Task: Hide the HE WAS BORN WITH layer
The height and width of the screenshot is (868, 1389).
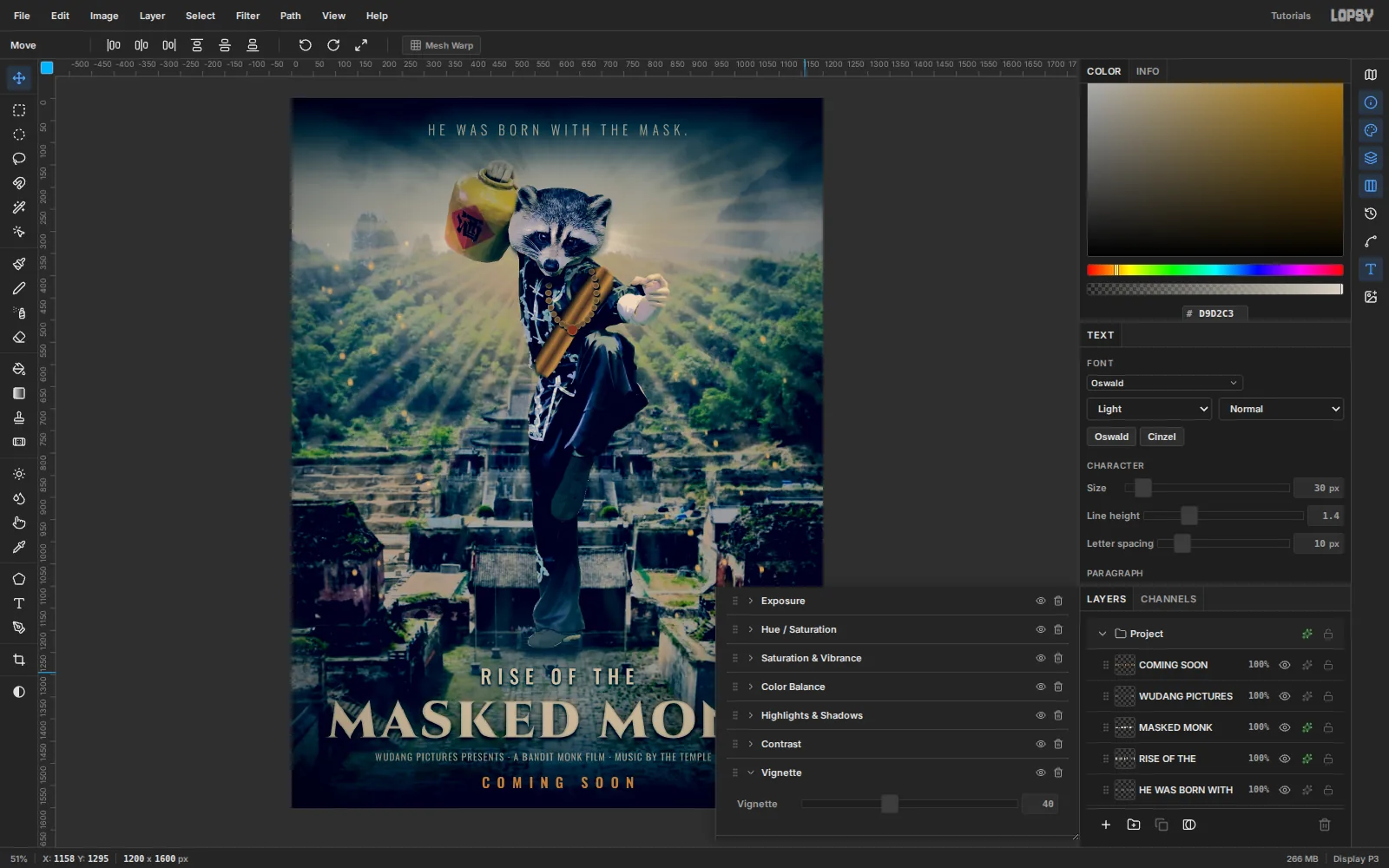Action: click(x=1284, y=790)
